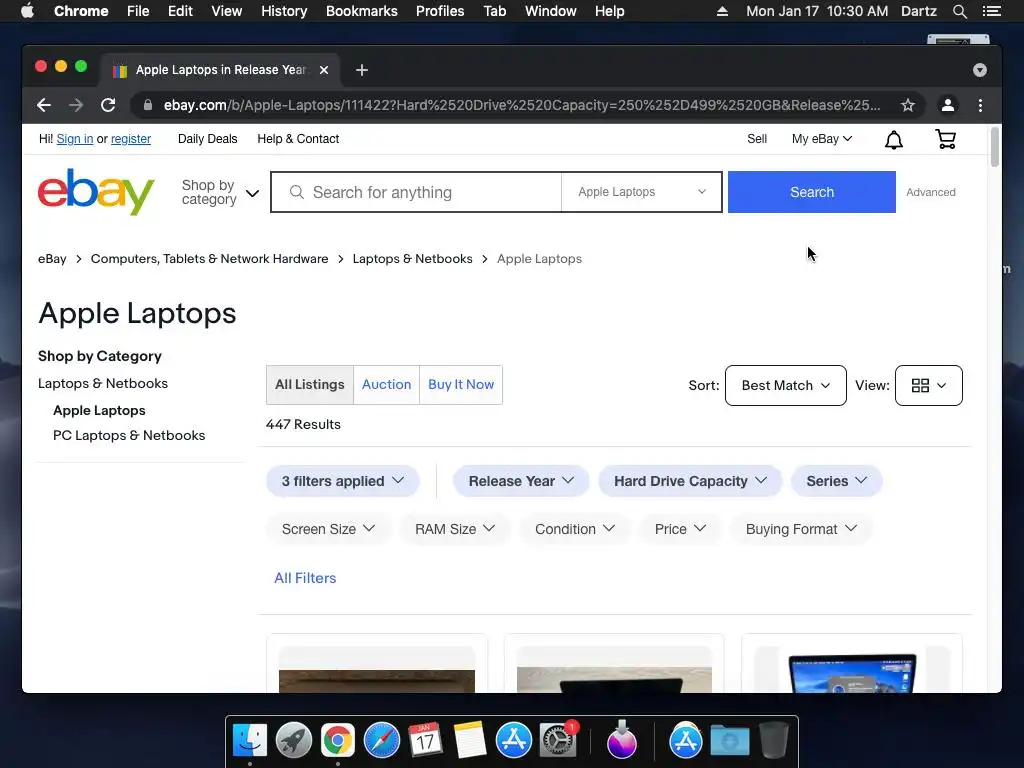The width and height of the screenshot is (1024, 768).
Task: Open the Profiles menu
Action: pos(440,11)
